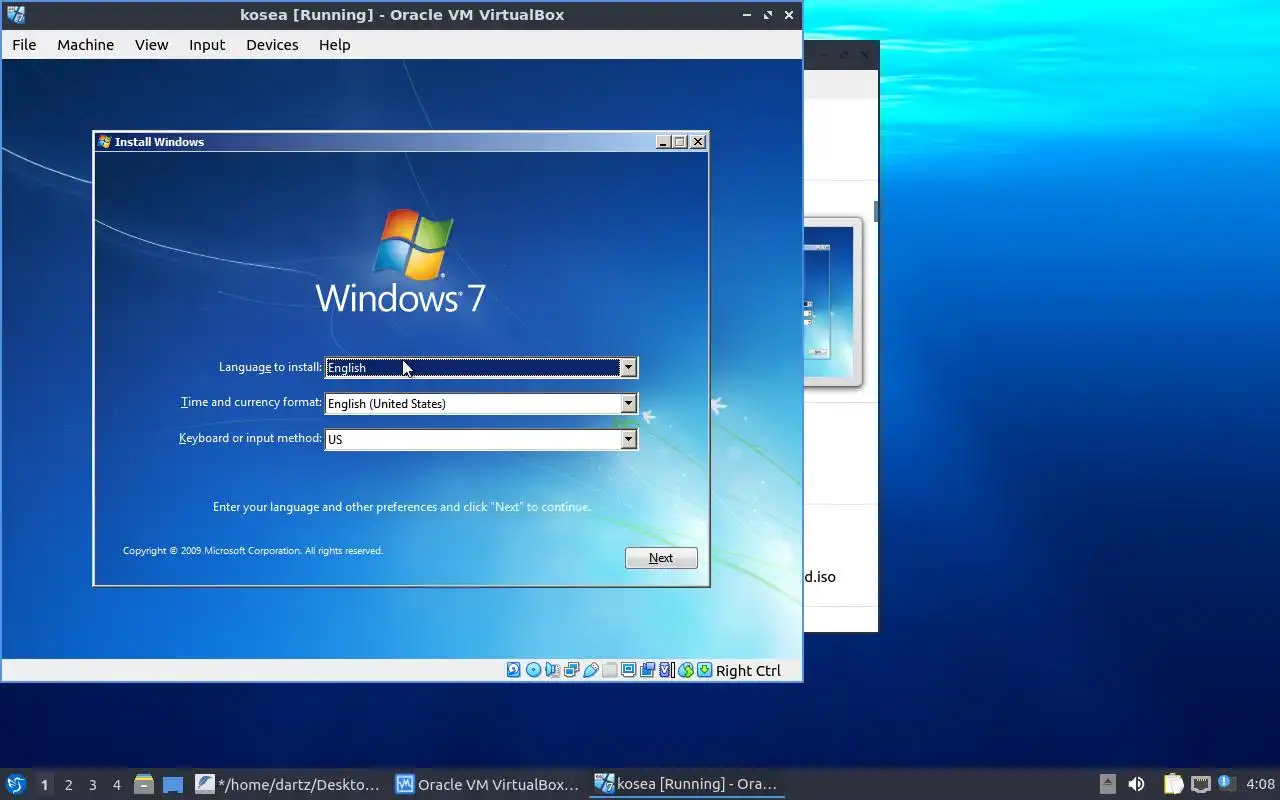The width and height of the screenshot is (1280, 800).
Task: Switch to kosea [Running] taskbar entry
Action: click(x=687, y=784)
